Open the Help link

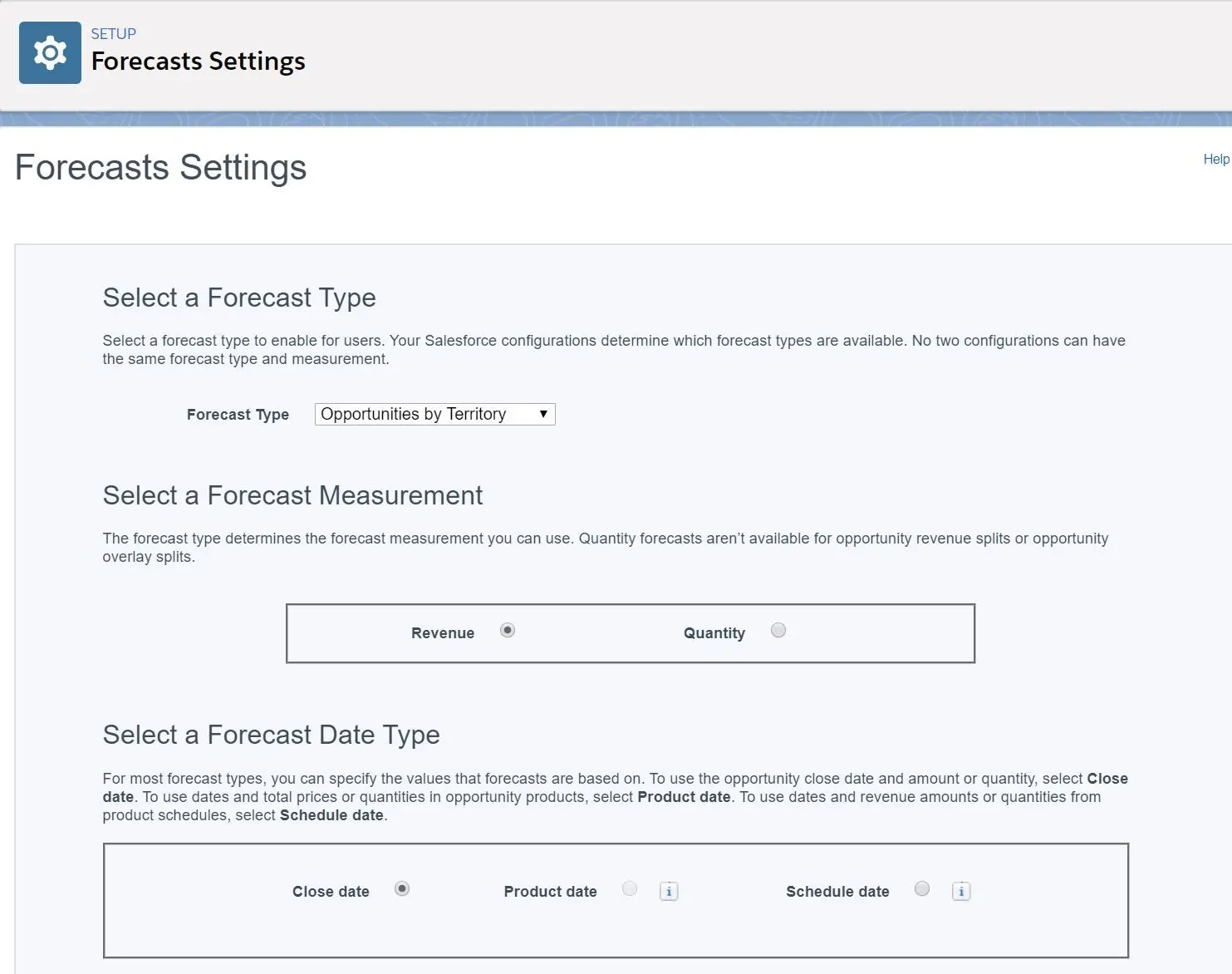click(1216, 159)
